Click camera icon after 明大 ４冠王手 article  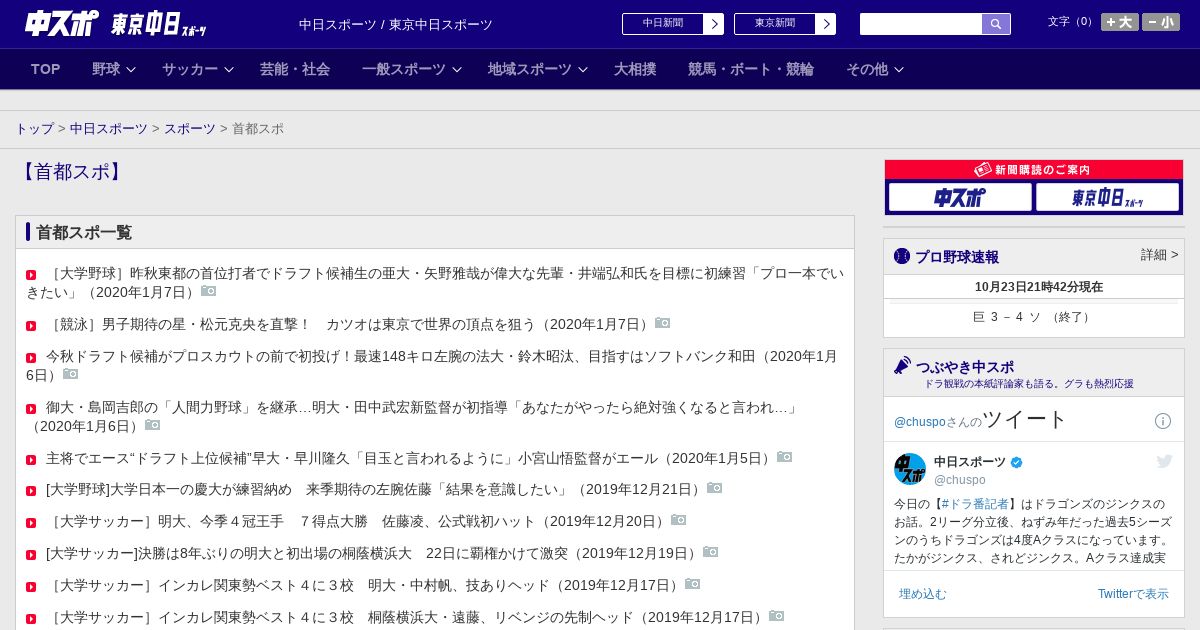pos(678,520)
